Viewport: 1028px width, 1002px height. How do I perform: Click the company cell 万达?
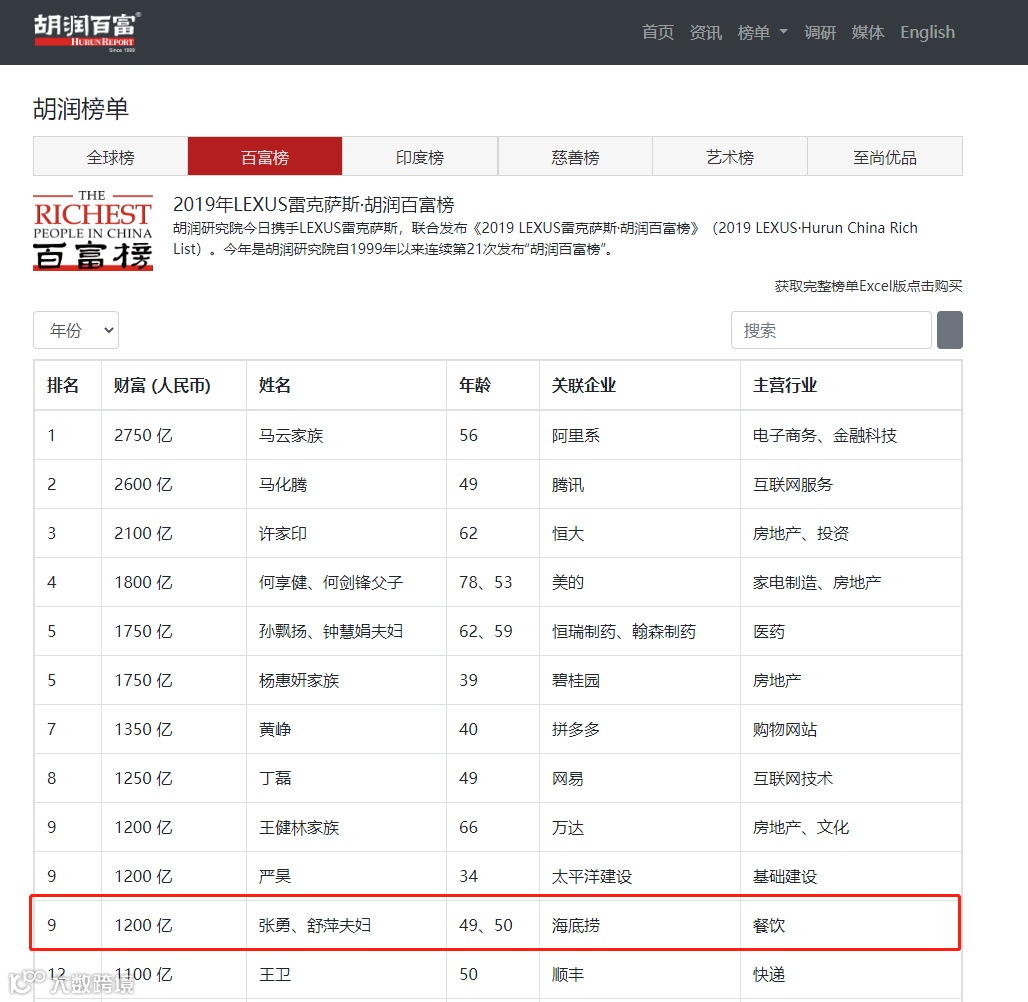pos(568,828)
